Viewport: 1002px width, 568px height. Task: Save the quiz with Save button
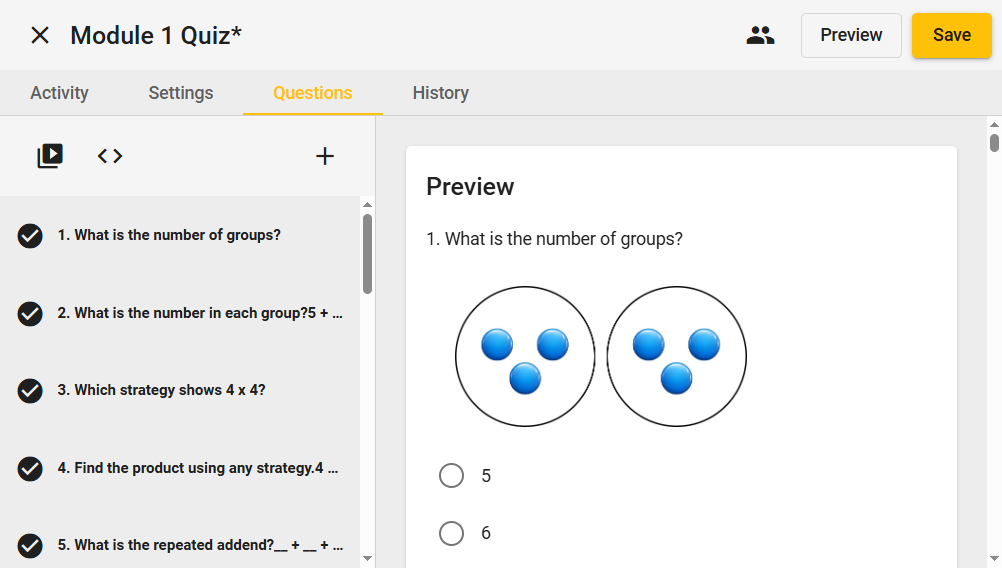[x=951, y=36]
